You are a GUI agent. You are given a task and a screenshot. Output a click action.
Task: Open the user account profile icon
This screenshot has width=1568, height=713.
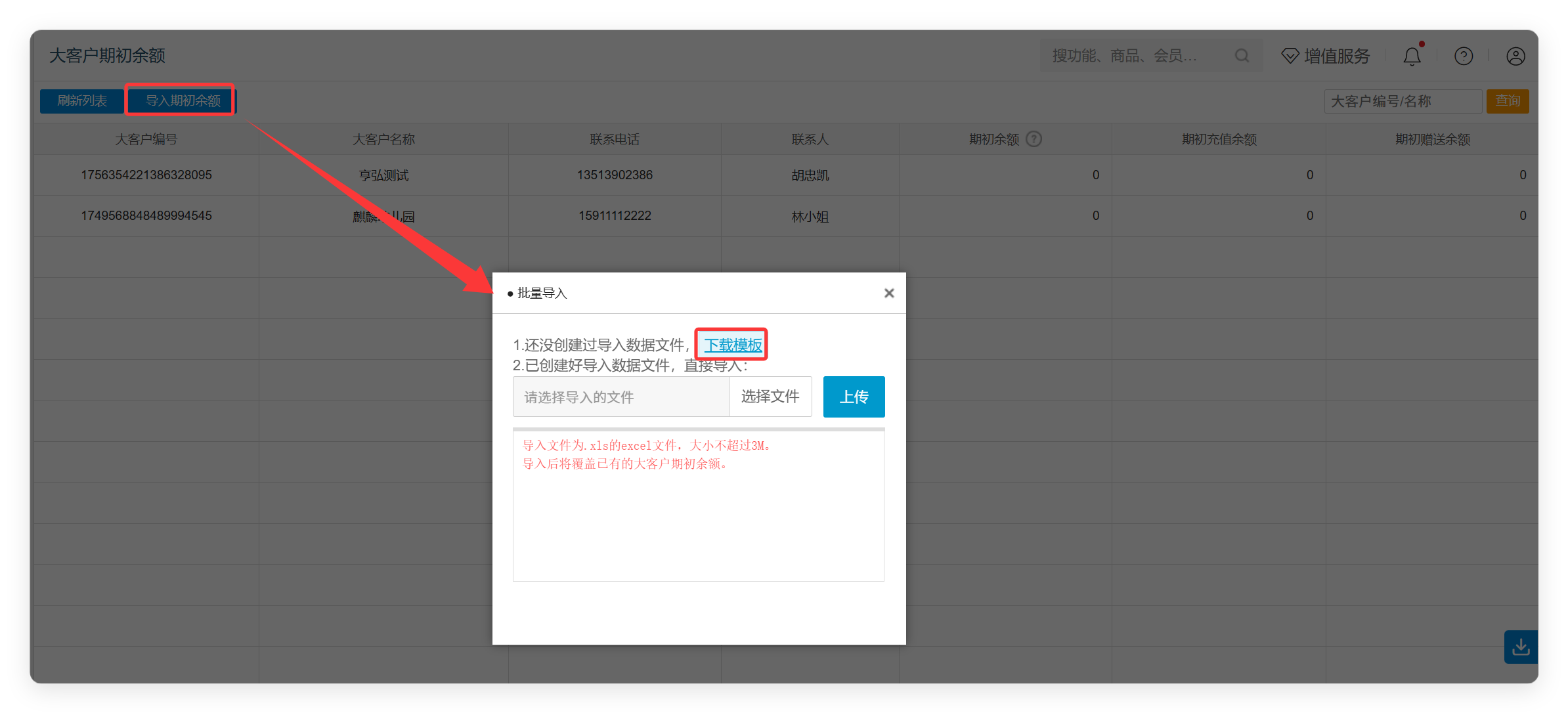[1515, 56]
